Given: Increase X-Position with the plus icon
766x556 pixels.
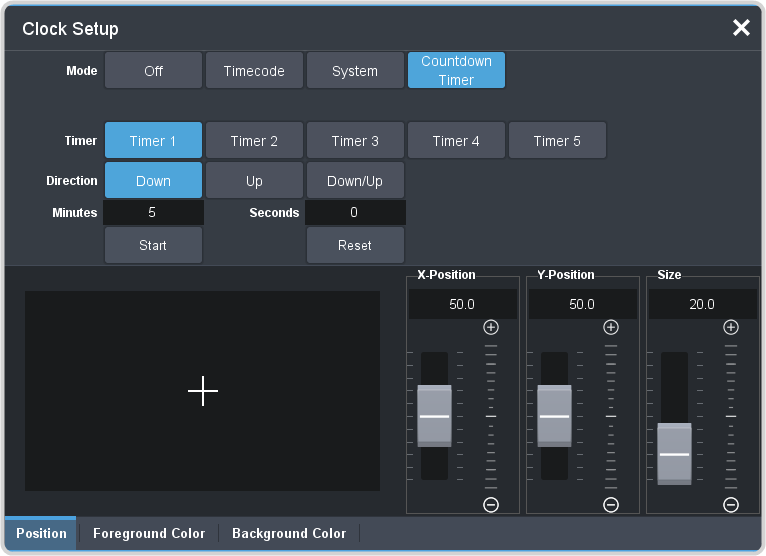Looking at the screenshot, I should tap(490, 327).
